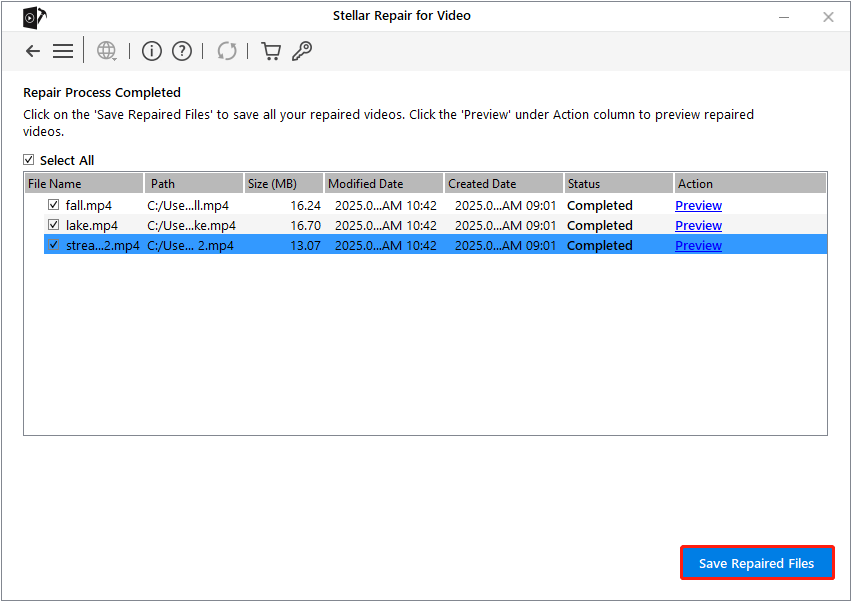Click the Completed status of strea...2.mp4
The height and width of the screenshot is (604, 853).
[599, 245]
